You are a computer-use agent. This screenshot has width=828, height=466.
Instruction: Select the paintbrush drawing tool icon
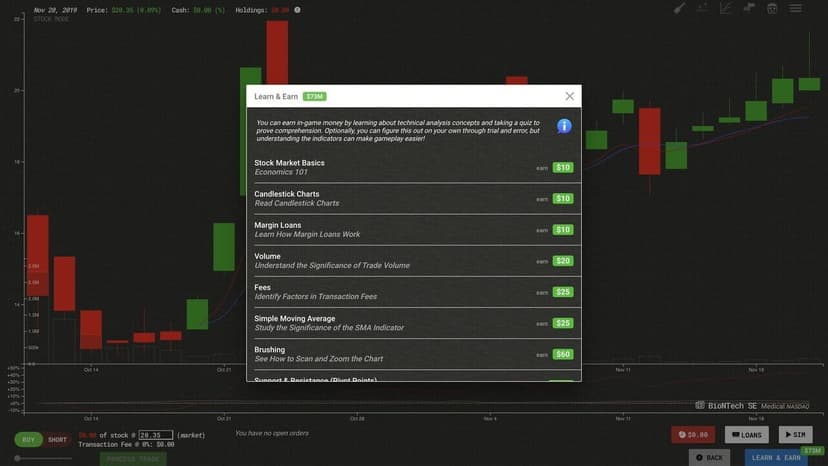pos(679,8)
